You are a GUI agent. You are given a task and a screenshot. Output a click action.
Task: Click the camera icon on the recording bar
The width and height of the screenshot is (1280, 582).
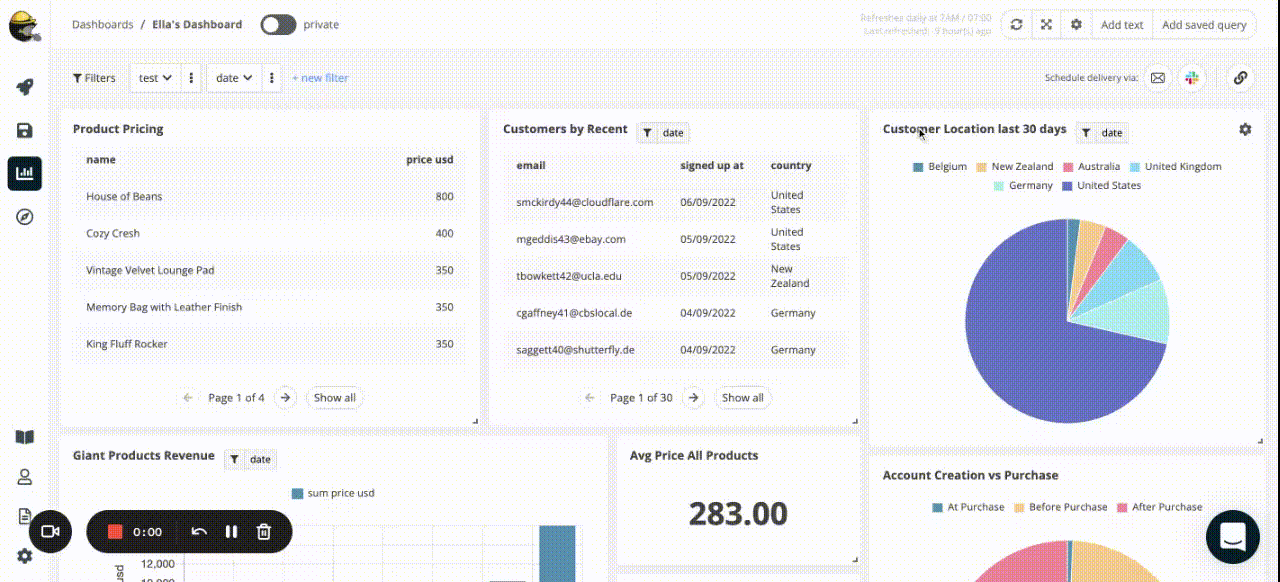(51, 532)
